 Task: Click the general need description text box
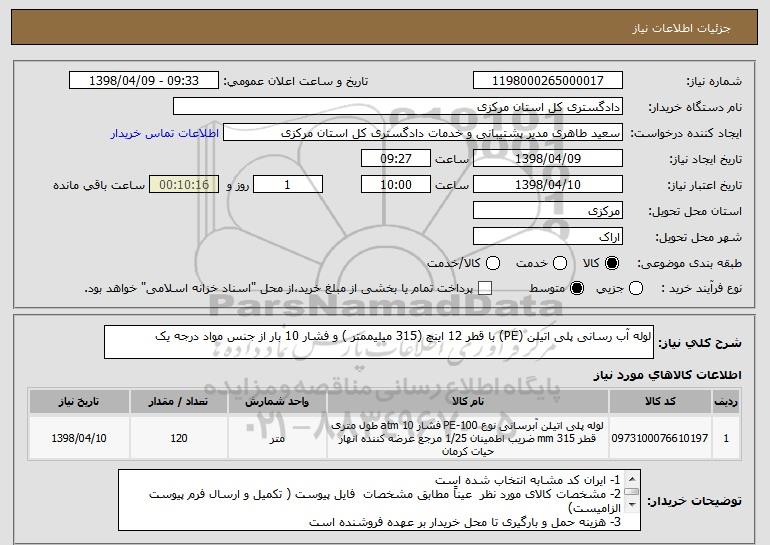(379, 342)
